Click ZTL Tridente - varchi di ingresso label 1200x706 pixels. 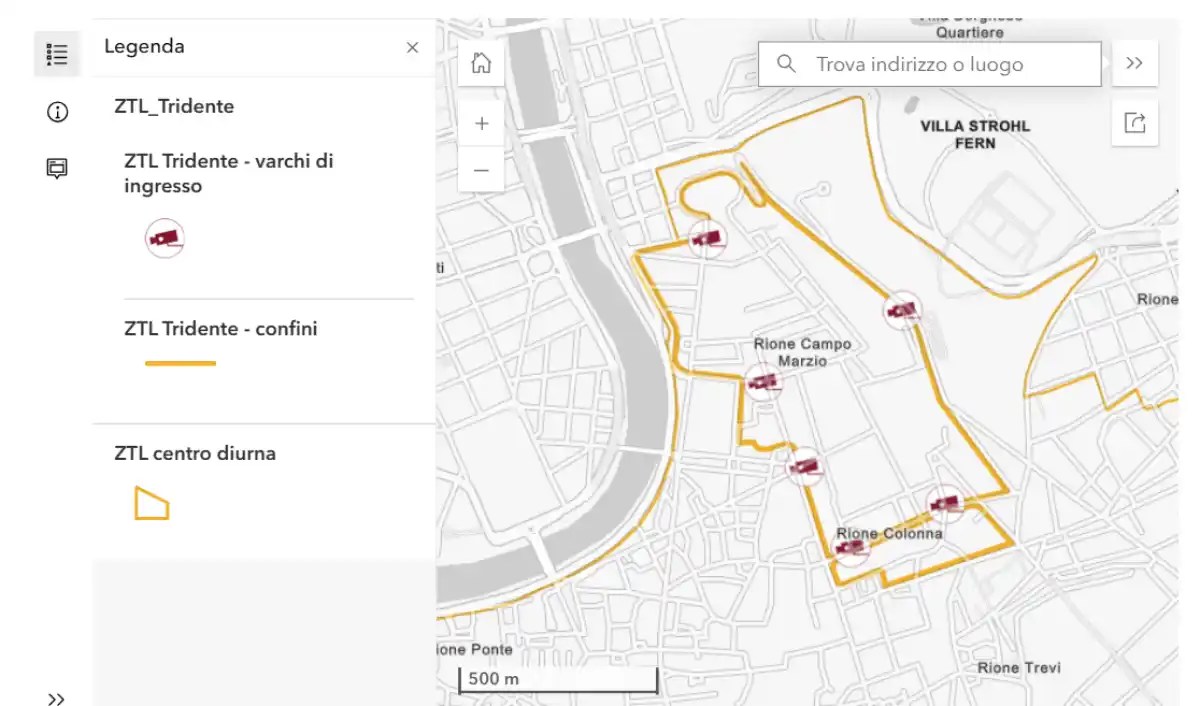click(x=229, y=173)
